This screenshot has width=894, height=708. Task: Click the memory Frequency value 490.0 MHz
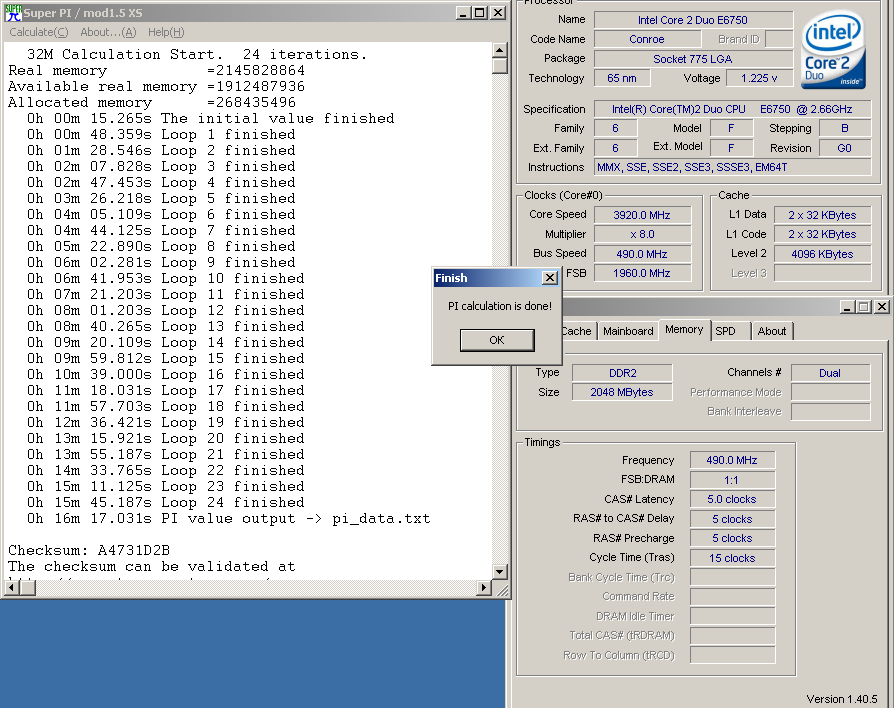pos(732,460)
